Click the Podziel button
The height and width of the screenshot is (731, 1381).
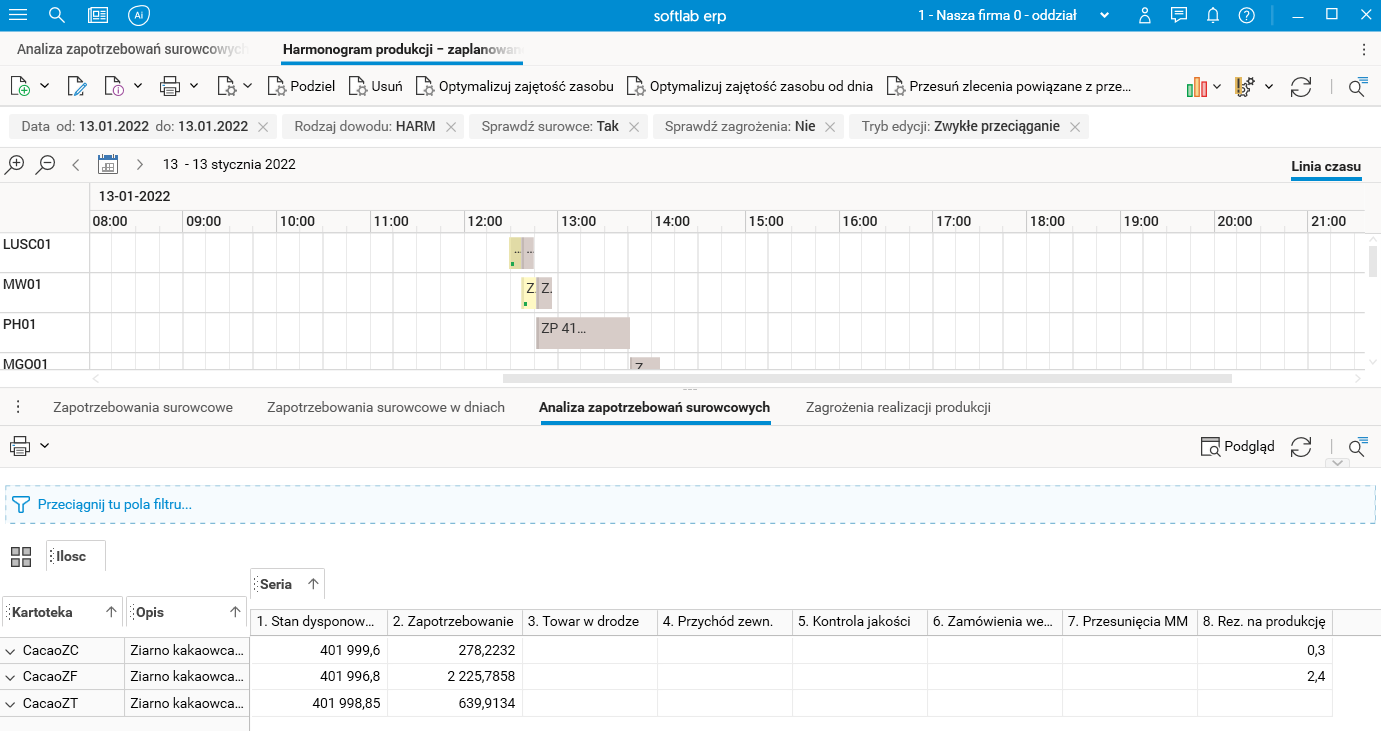pyautogui.click(x=301, y=87)
